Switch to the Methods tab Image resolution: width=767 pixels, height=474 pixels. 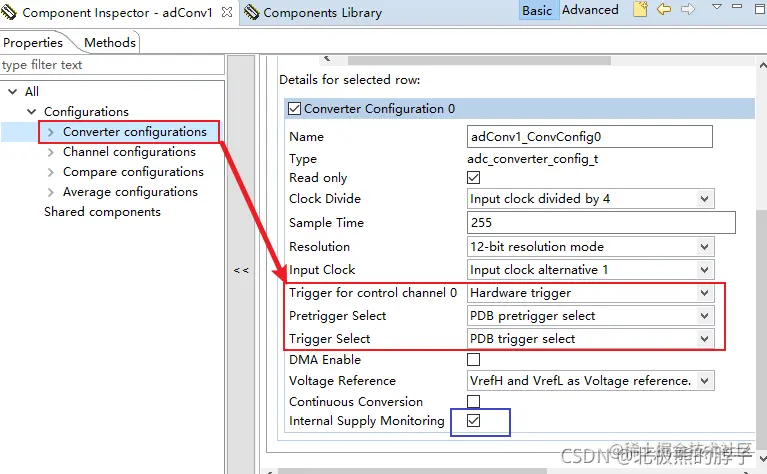point(110,43)
